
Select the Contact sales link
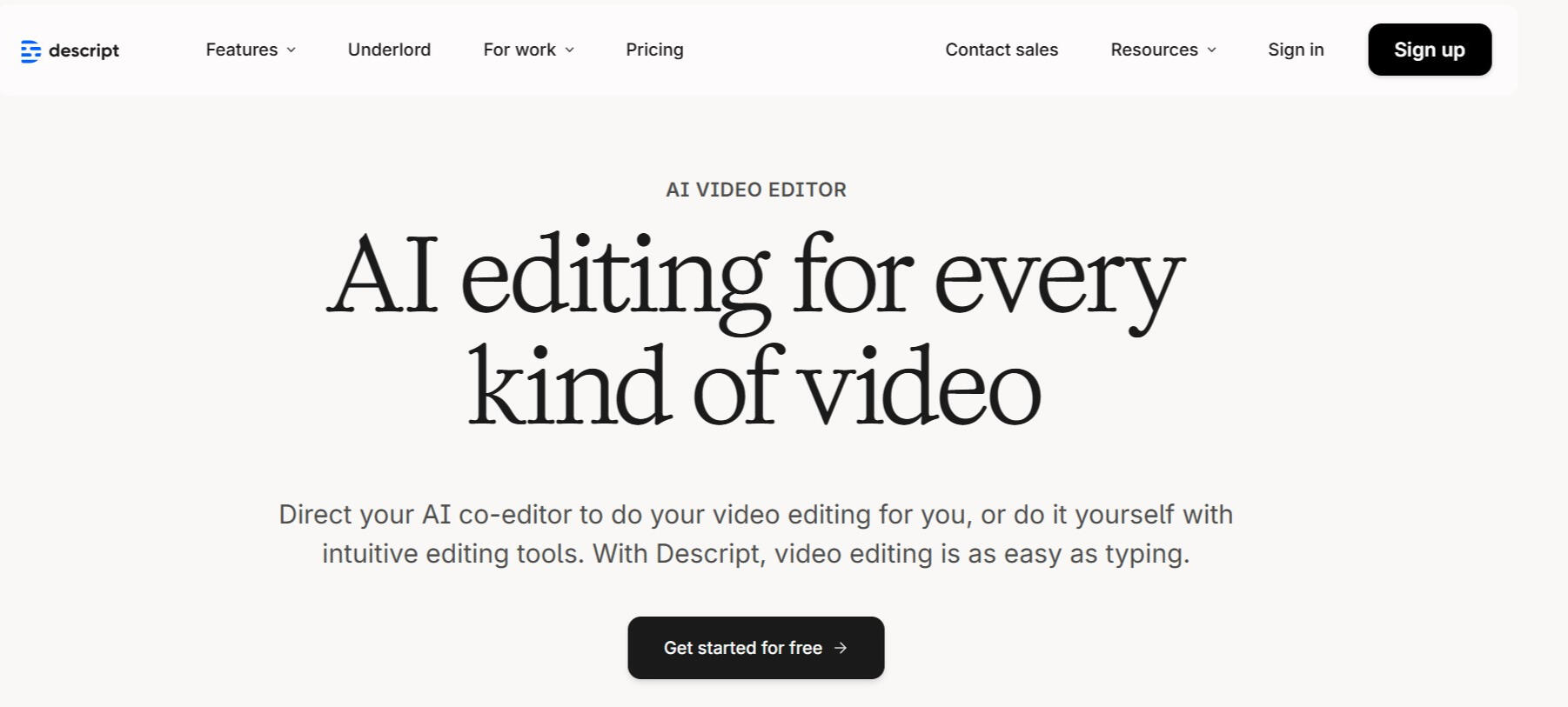click(x=1002, y=50)
